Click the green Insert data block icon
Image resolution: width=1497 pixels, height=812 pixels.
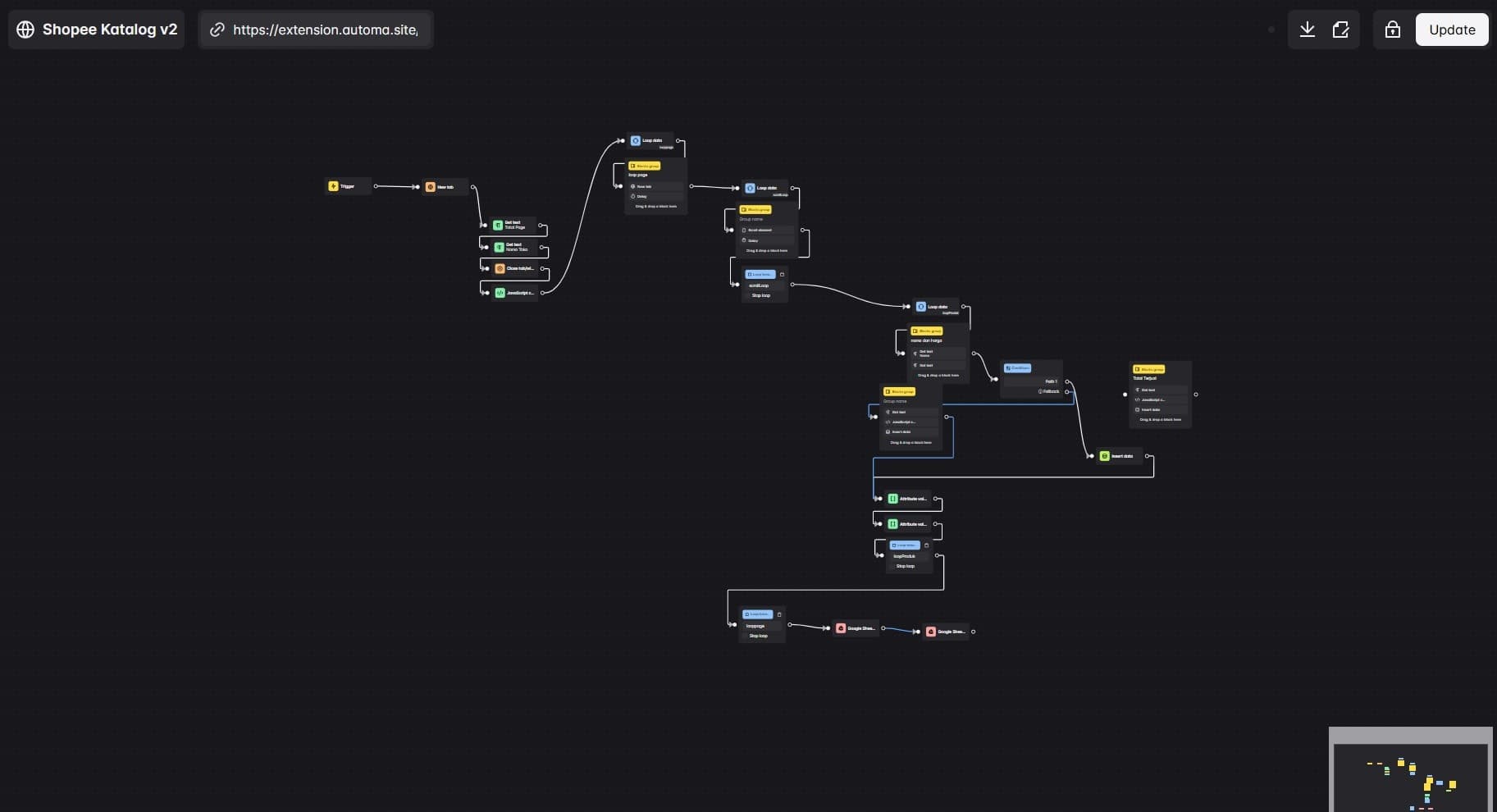(x=1104, y=456)
